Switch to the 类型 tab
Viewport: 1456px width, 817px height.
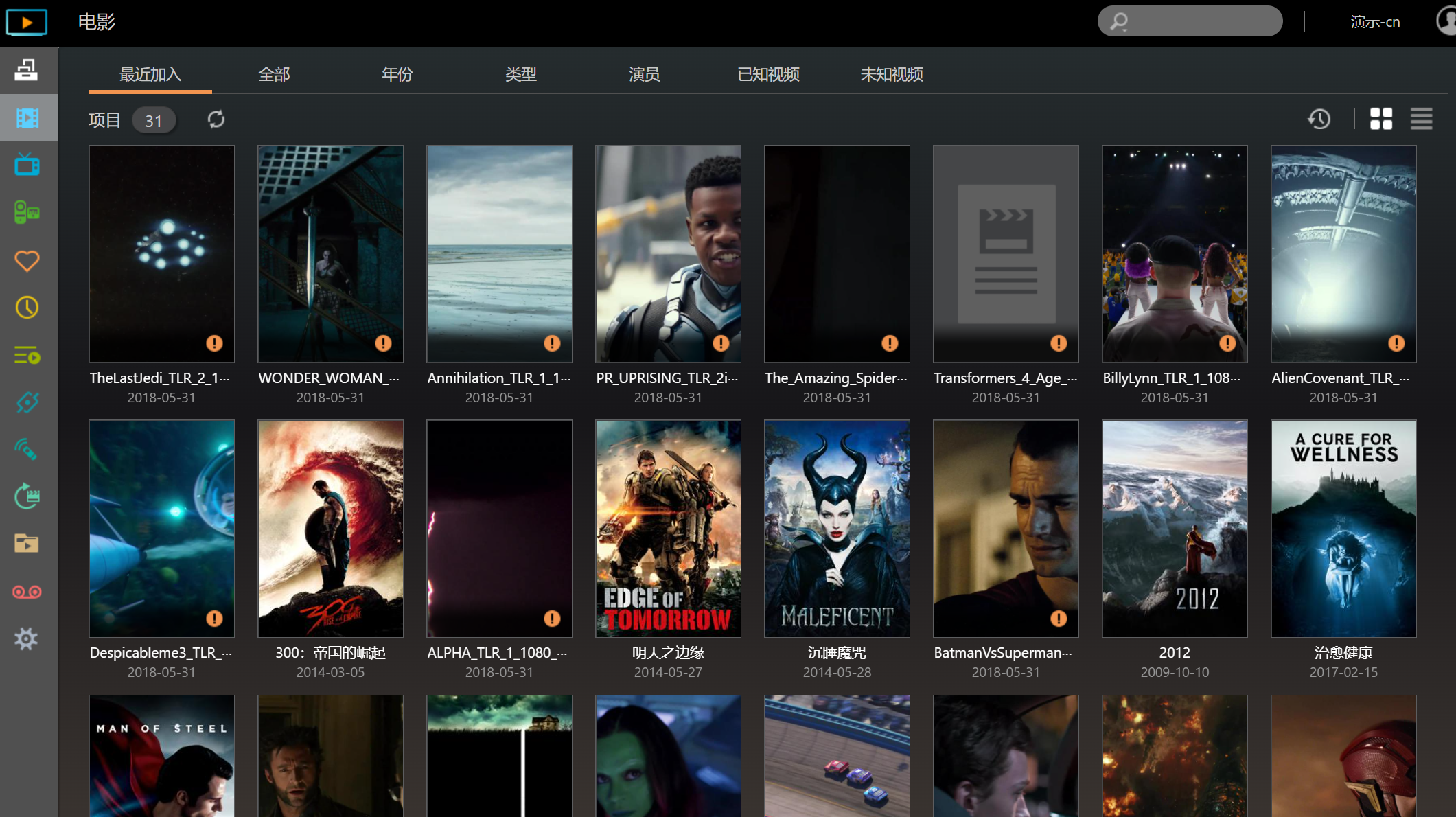point(521,74)
